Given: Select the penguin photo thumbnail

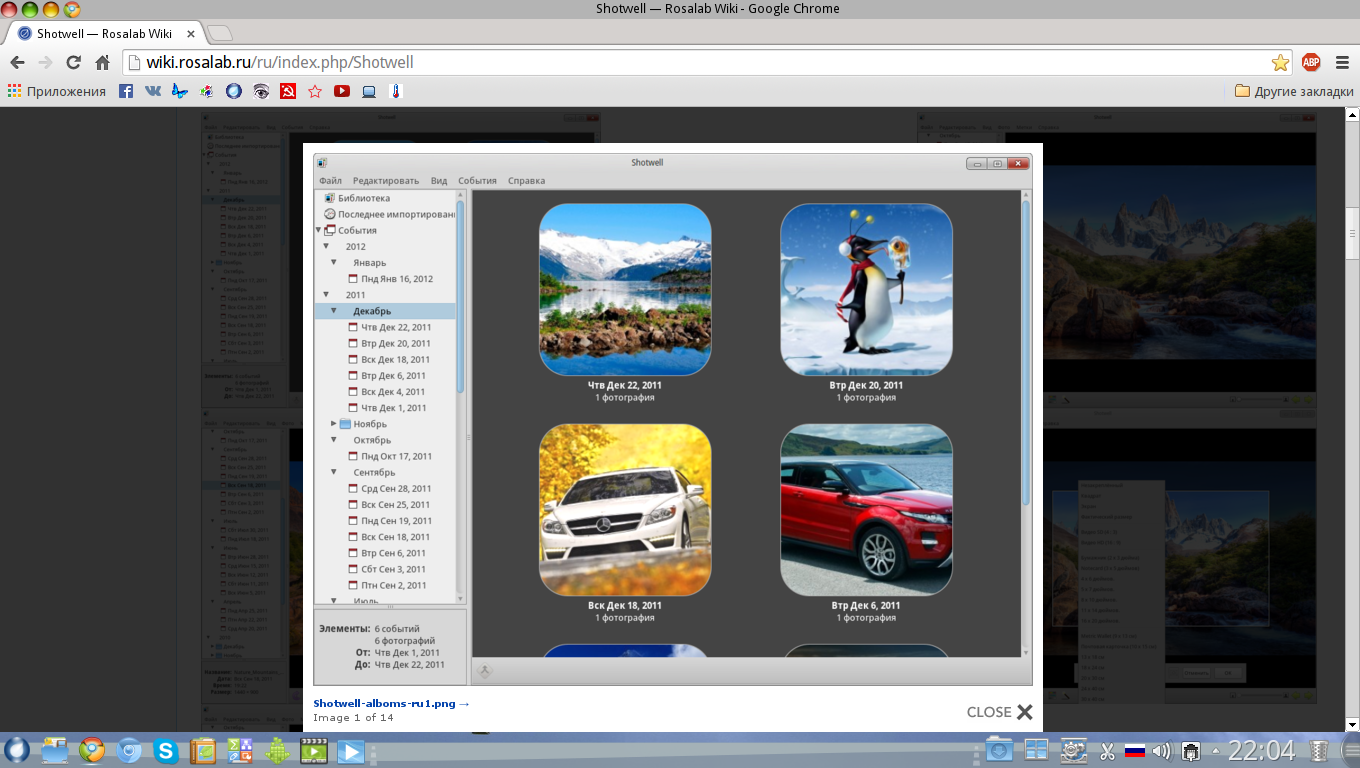Looking at the screenshot, I should pyautogui.click(x=866, y=290).
